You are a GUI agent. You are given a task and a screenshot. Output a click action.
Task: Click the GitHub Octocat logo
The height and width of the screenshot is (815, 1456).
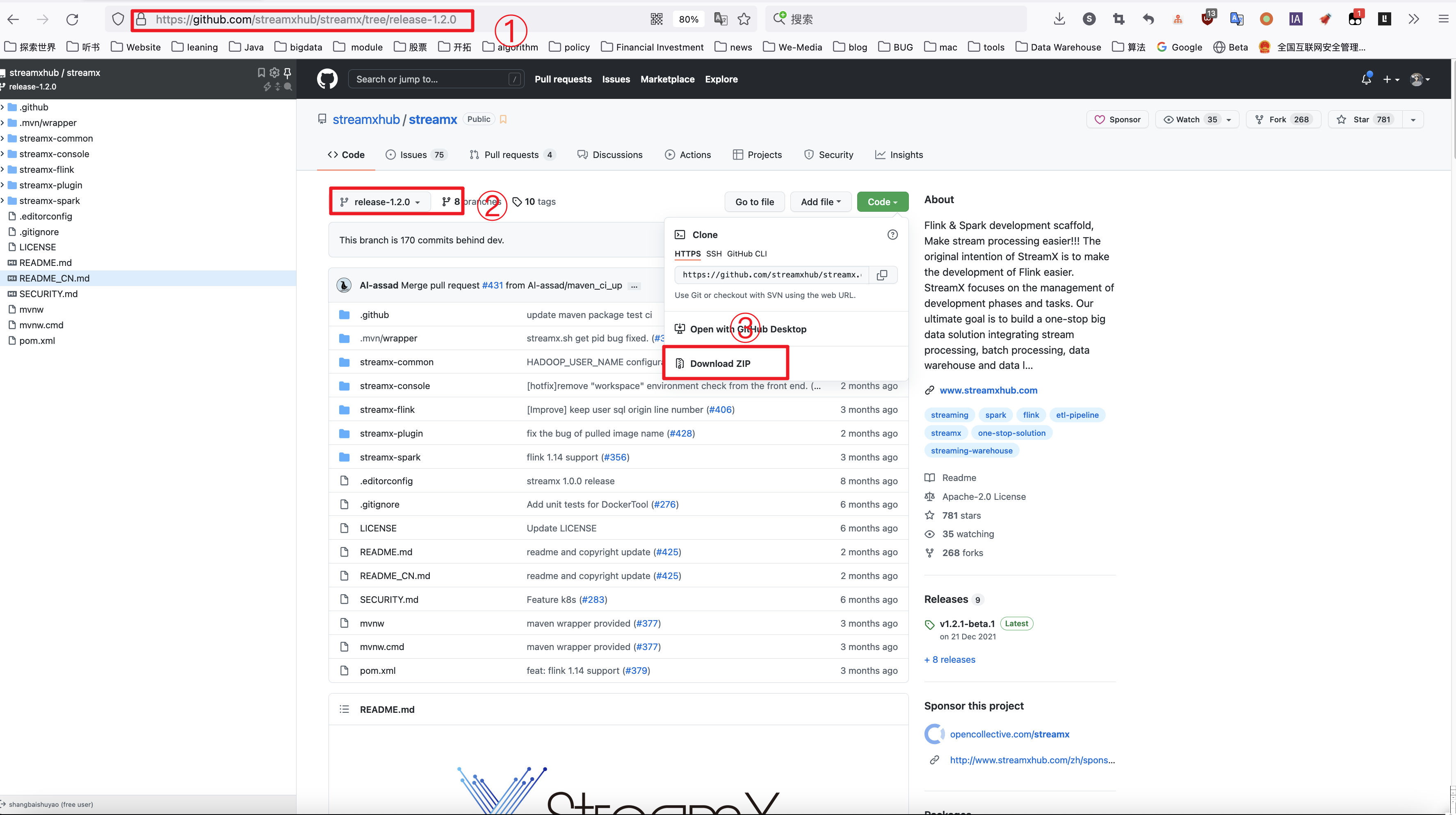pos(327,79)
